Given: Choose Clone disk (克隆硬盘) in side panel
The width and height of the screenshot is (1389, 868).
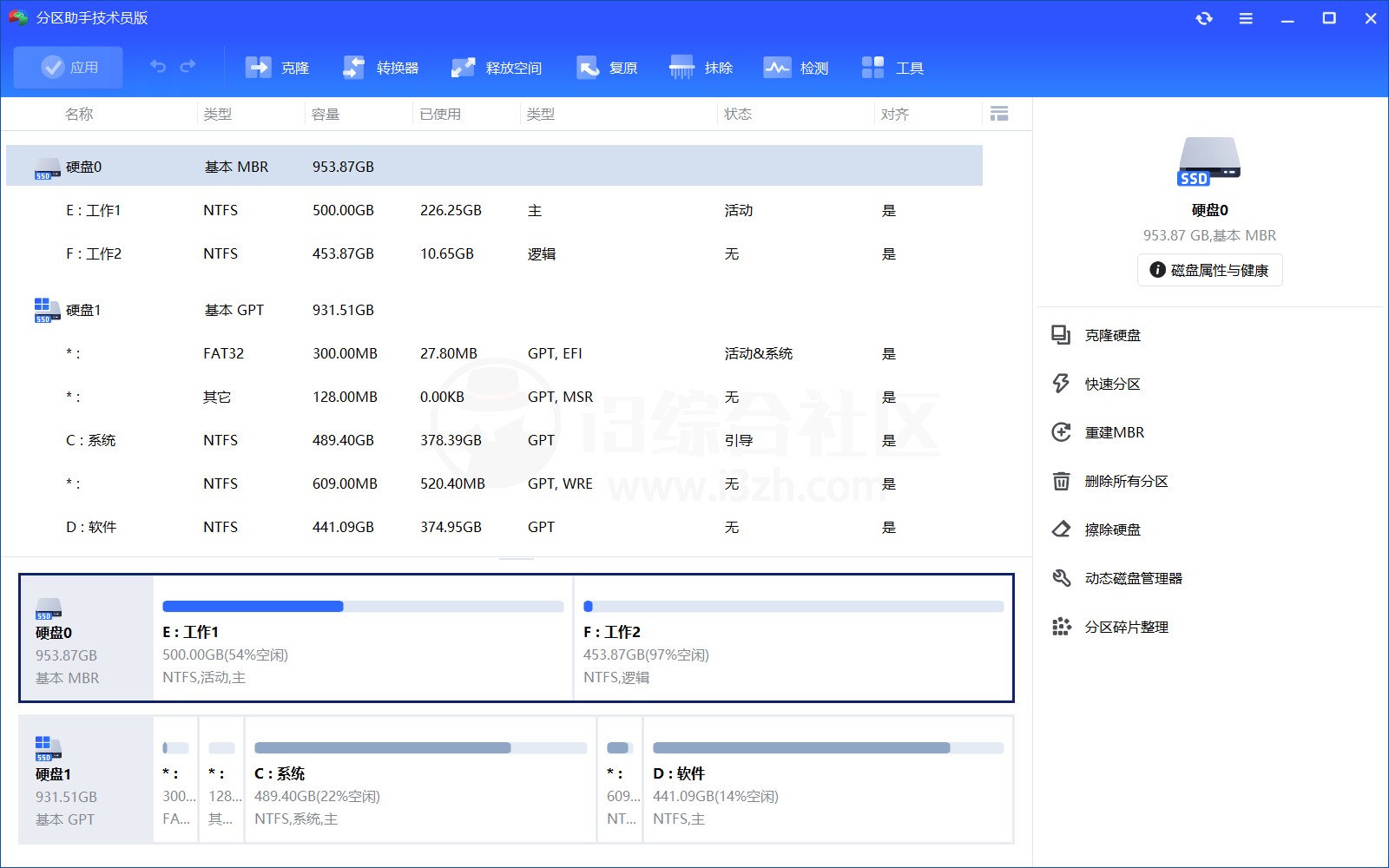Looking at the screenshot, I should click(x=1112, y=335).
